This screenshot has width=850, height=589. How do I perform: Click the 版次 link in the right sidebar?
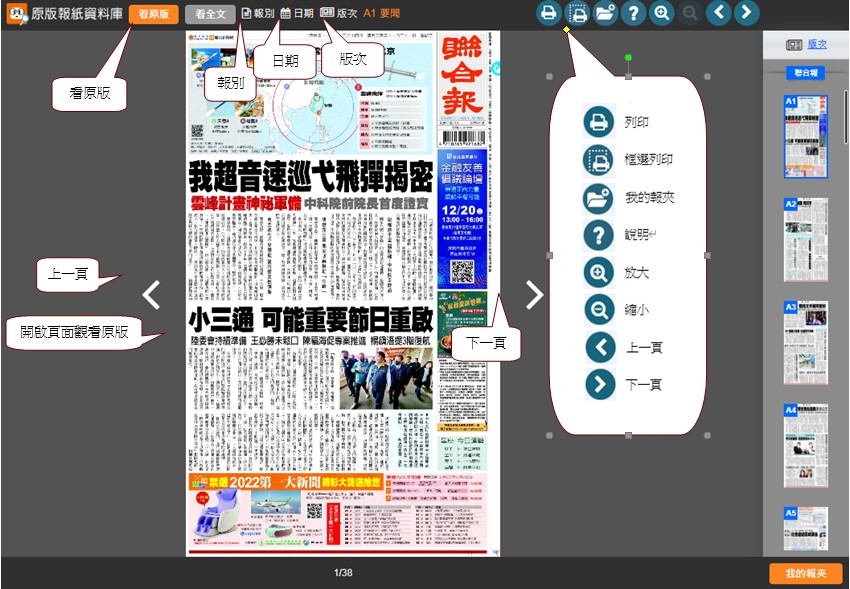click(x=817, y=44)
